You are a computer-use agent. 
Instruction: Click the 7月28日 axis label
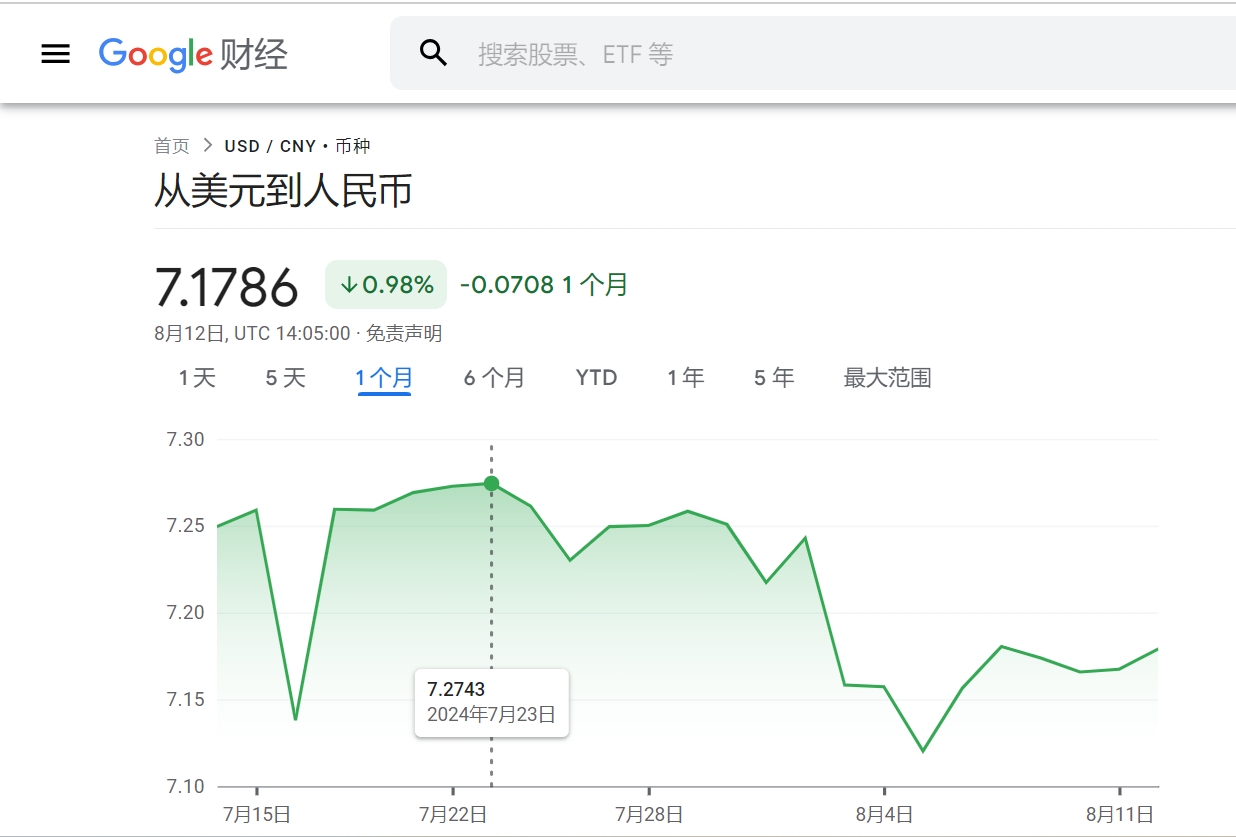649,814
